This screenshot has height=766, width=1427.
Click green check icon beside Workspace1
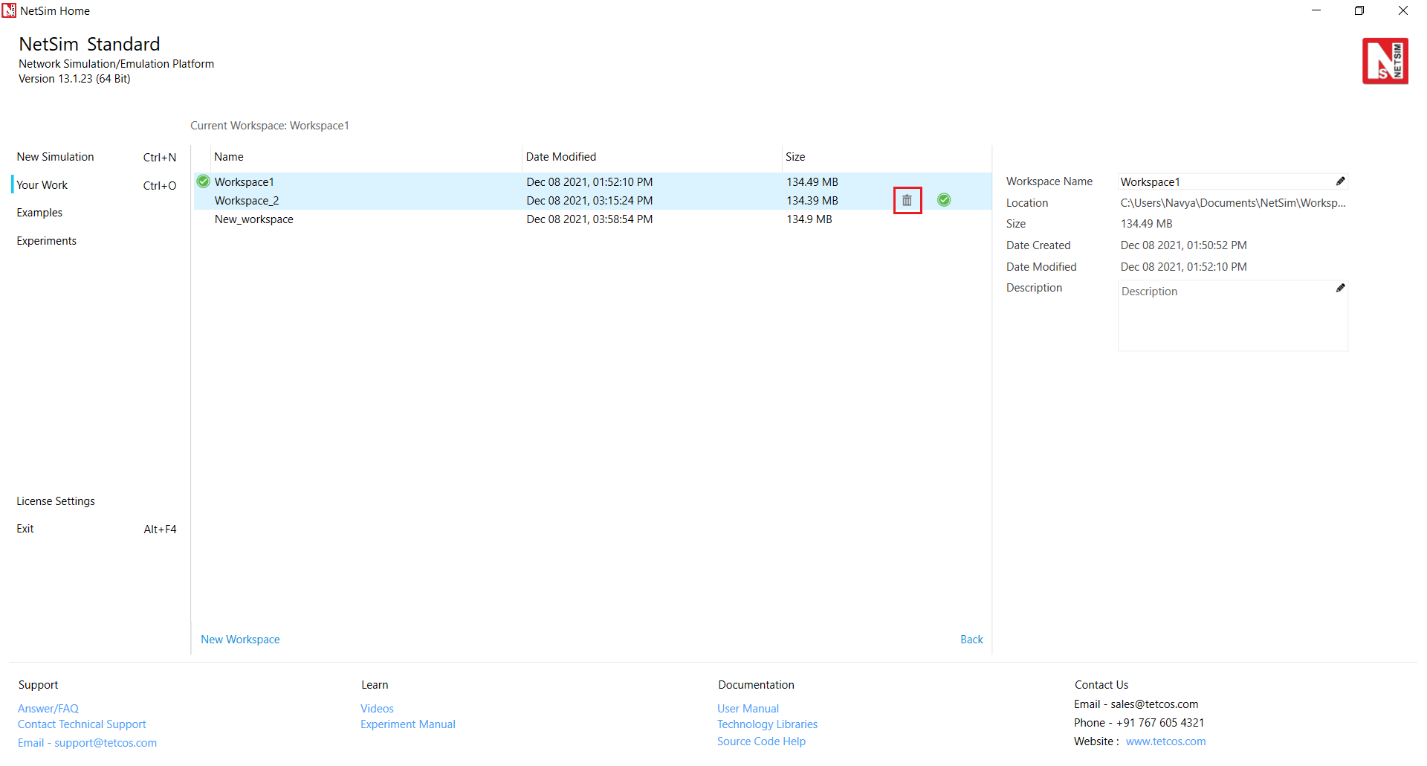(203, 182)
